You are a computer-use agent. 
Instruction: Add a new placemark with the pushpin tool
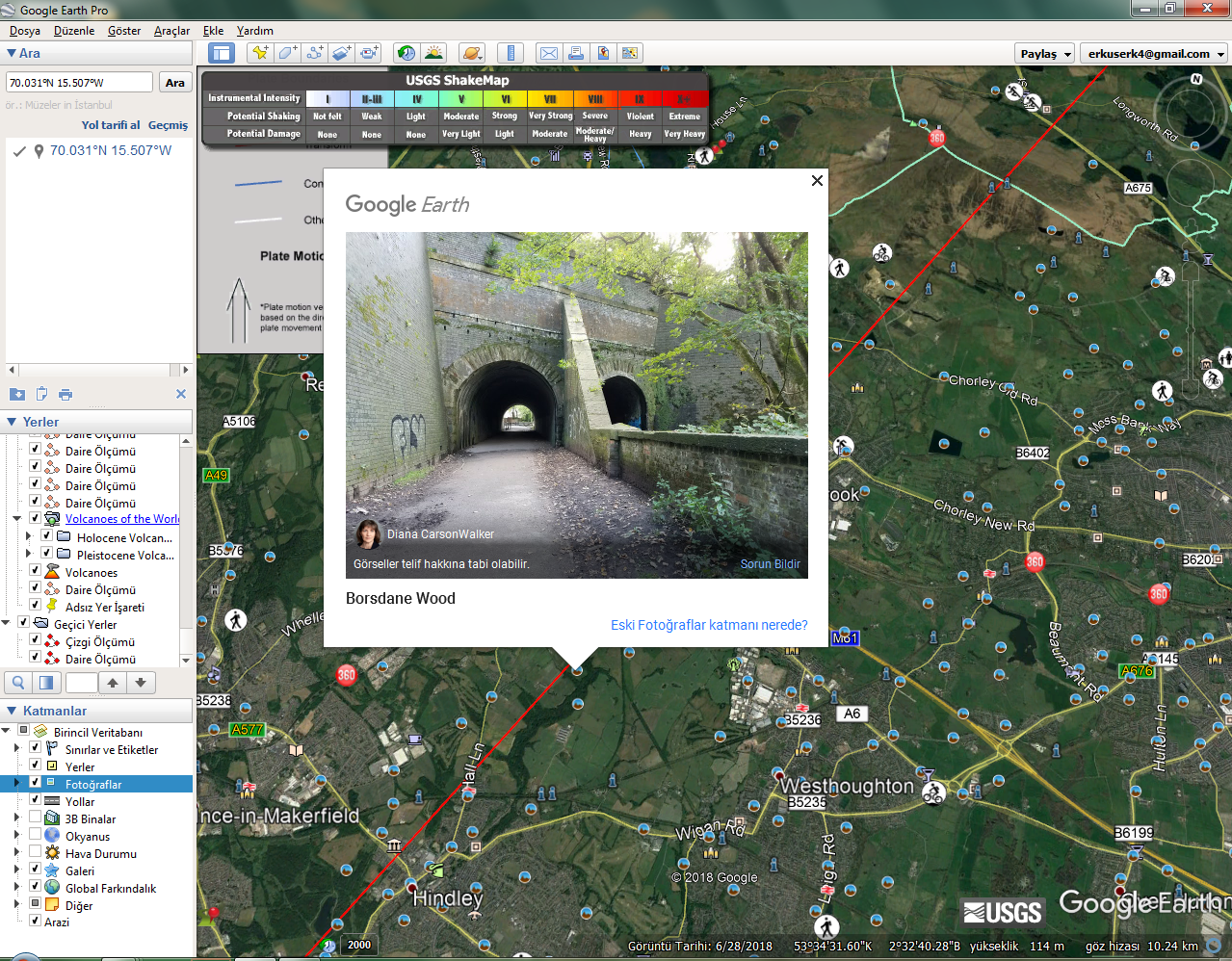pos(259,53)
